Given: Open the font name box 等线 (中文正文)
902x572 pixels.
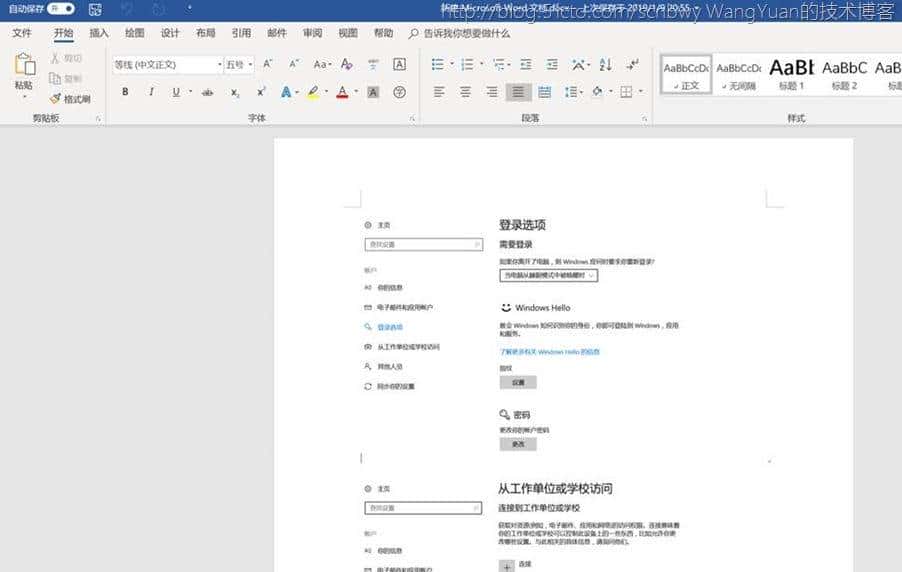Looking at the screenshot, I should [x=167, y=64].
